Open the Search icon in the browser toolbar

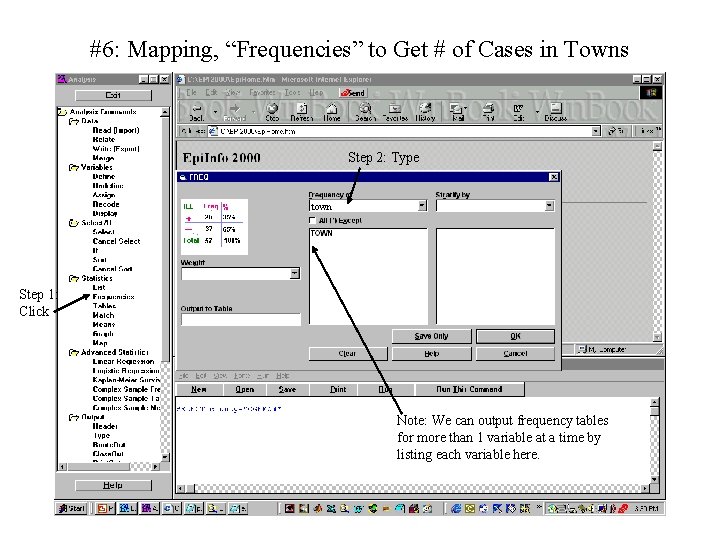[366, 112]
